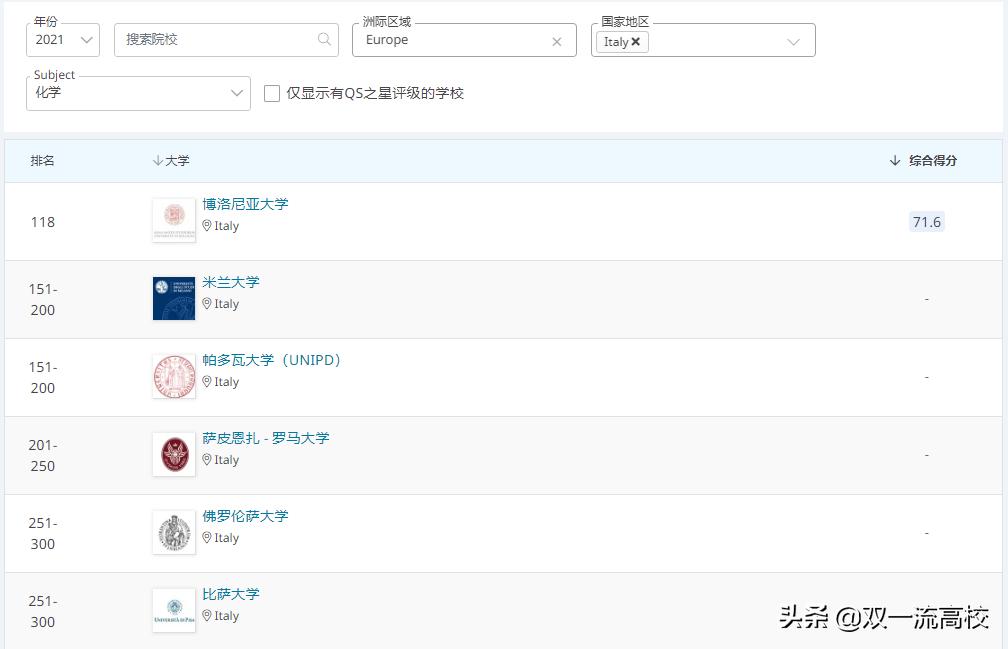
Task: Open the 年份 dropdown showing 2021
Action: 62,40
